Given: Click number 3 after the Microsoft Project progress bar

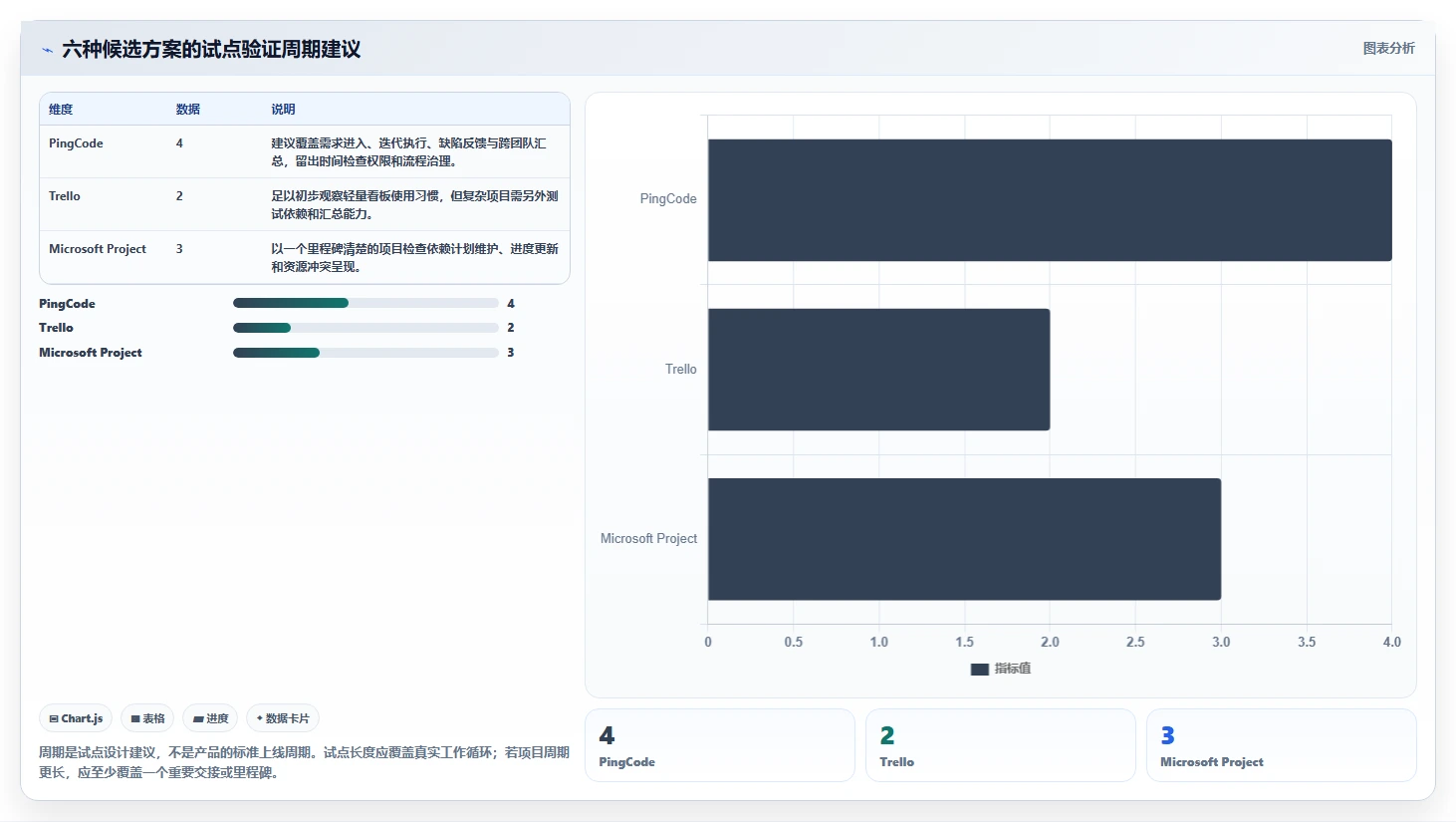Looking at the screenshot, I should tap(511, 353).
